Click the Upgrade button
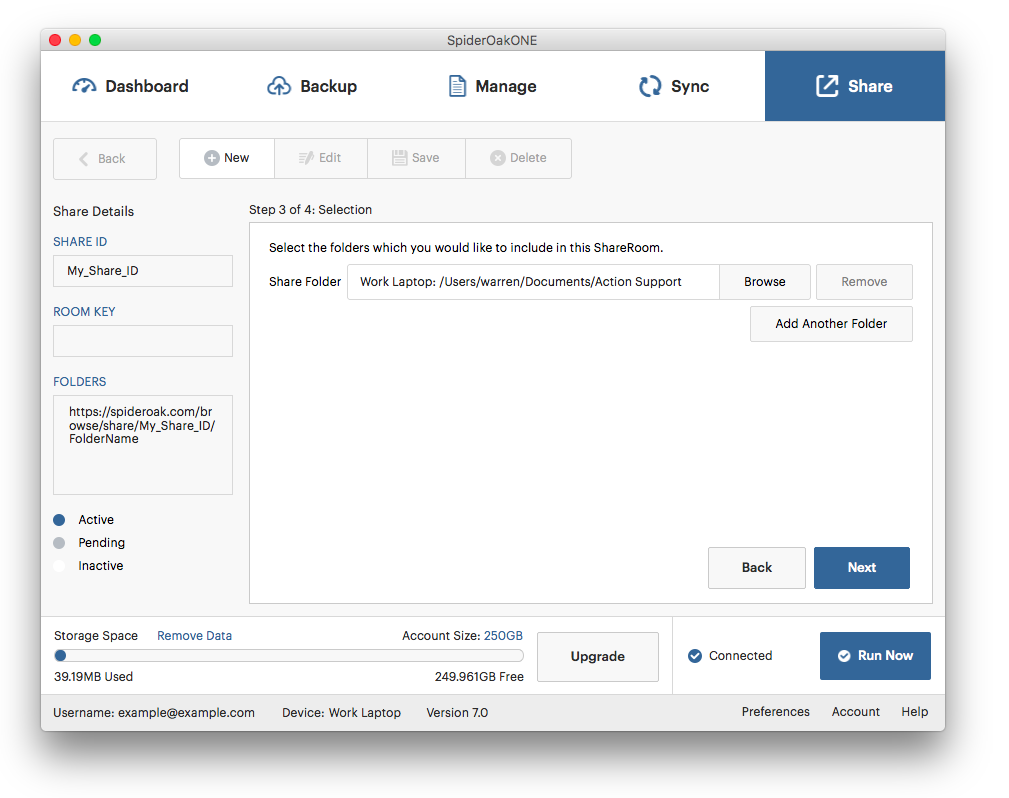 pyautogui.click(x=598, y=656)
